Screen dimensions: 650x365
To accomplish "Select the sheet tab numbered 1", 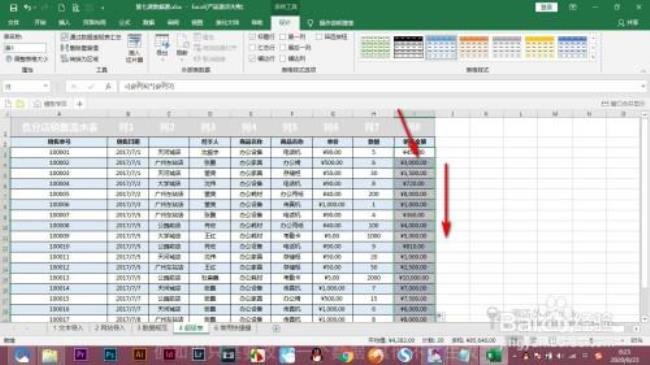I will [68, 328].
